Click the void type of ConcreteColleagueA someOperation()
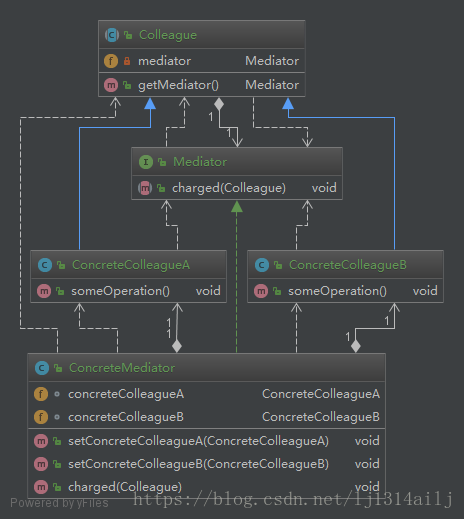This screenshot has height=519, width=464. [208, 291]
